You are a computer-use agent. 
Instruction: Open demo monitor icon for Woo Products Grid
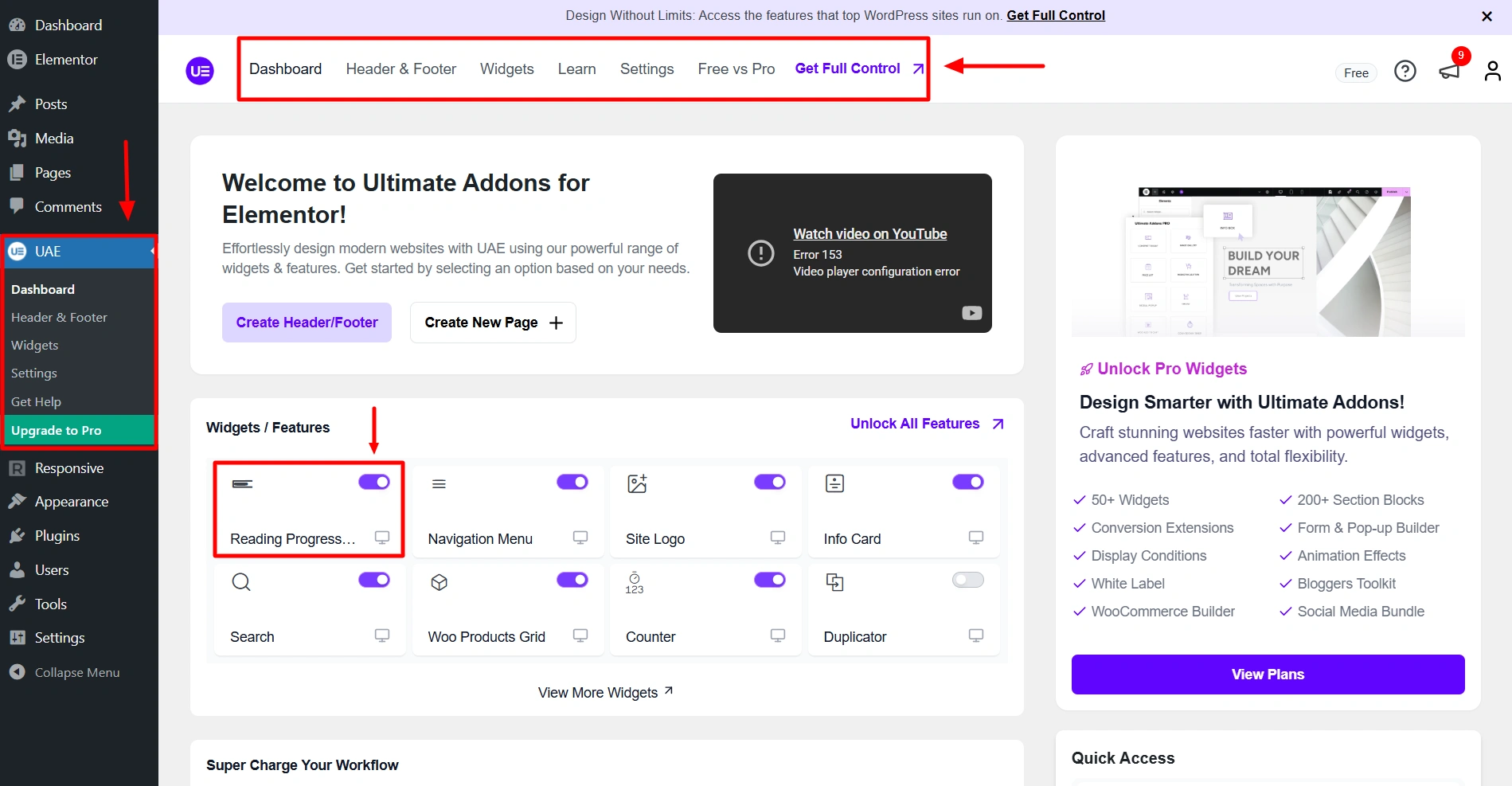580,635
